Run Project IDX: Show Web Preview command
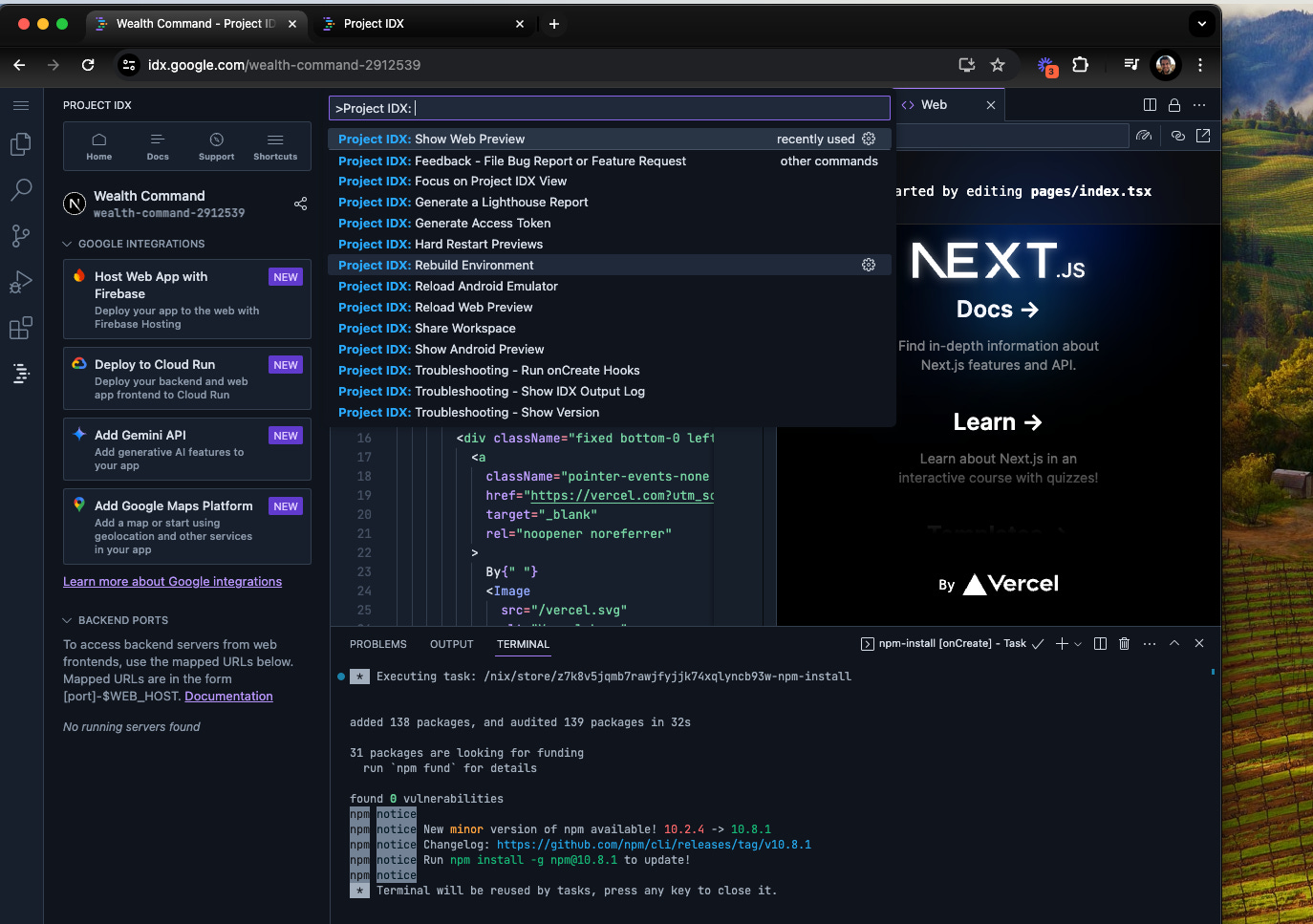Viewport: 1313px width, 924px height. (610, 139)
